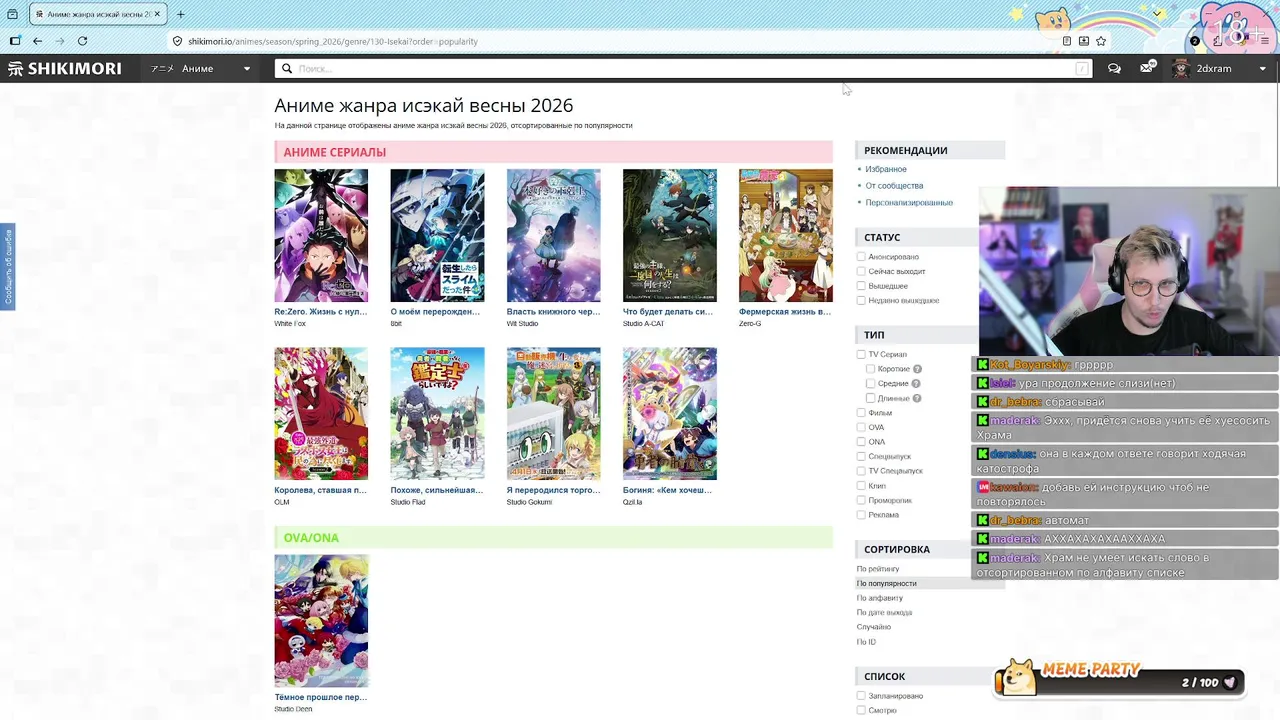Screen dimensions: 1280x720
Task: Go forward in browser history
Action: [x=60, y=41]
